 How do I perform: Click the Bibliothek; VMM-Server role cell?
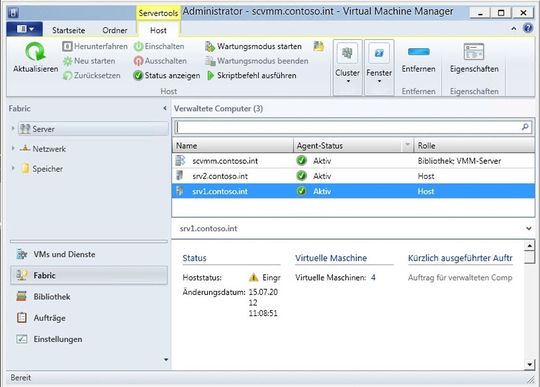click(459, 161)
